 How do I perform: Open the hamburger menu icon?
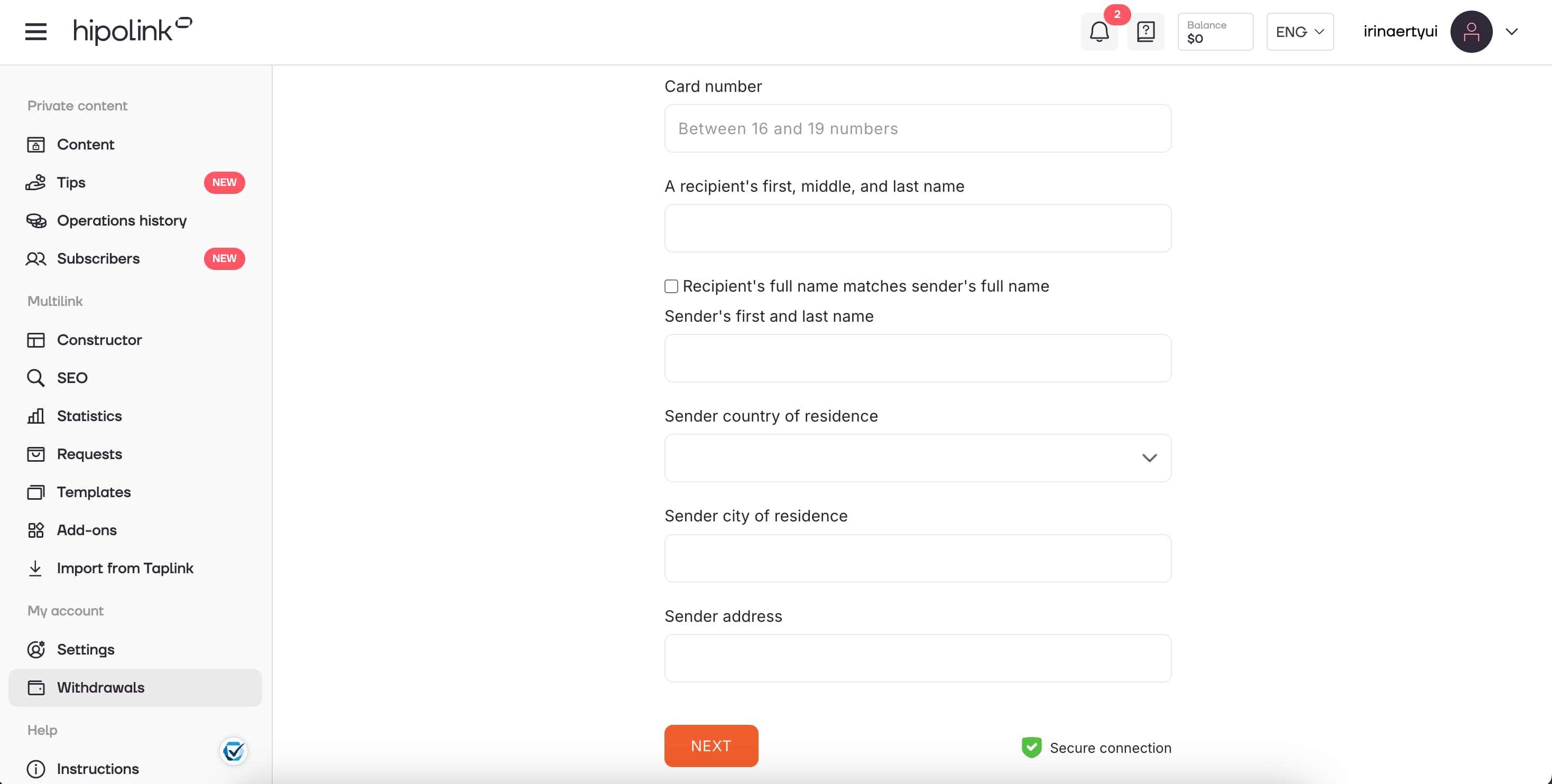coord(35,31)
